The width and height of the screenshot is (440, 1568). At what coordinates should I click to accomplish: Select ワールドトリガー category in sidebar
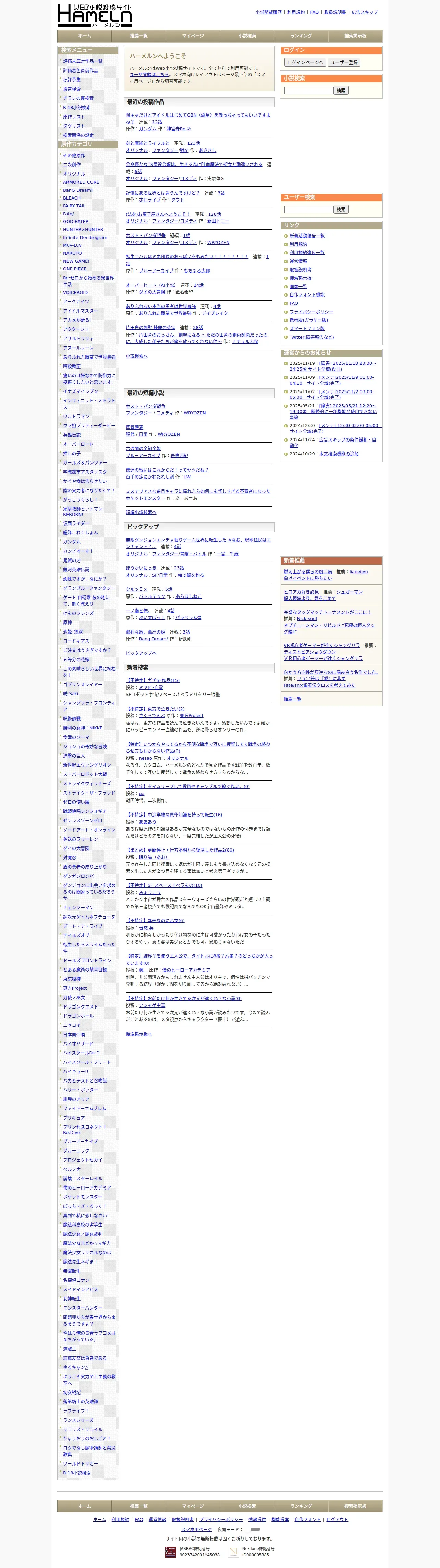point(80,1464)
